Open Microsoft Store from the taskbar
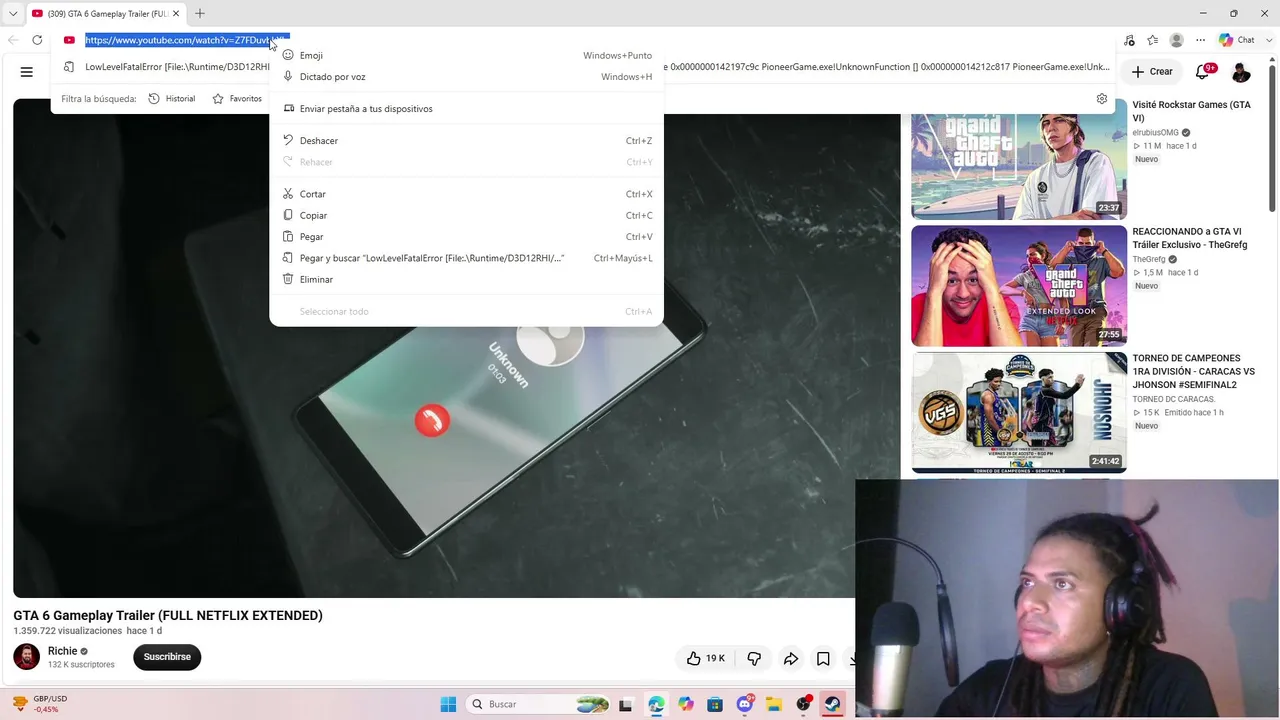Image resolution: width=1280 pixels, height=720 pixels. (x=715, y=704)
